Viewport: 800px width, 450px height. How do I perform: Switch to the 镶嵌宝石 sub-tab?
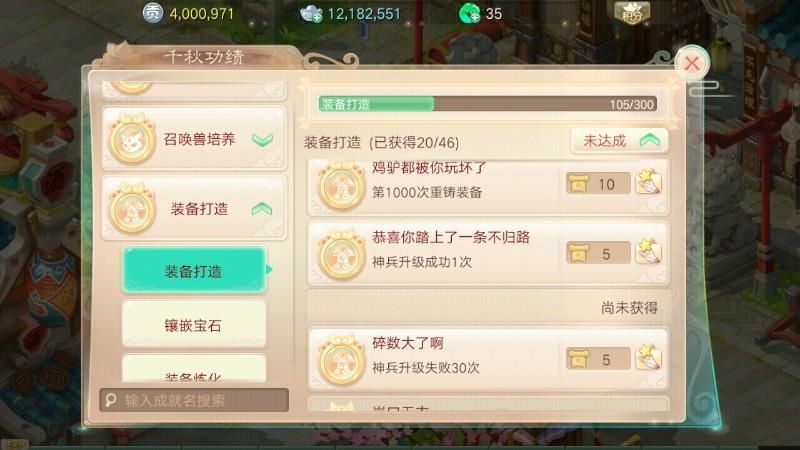(x=194, y=325)
